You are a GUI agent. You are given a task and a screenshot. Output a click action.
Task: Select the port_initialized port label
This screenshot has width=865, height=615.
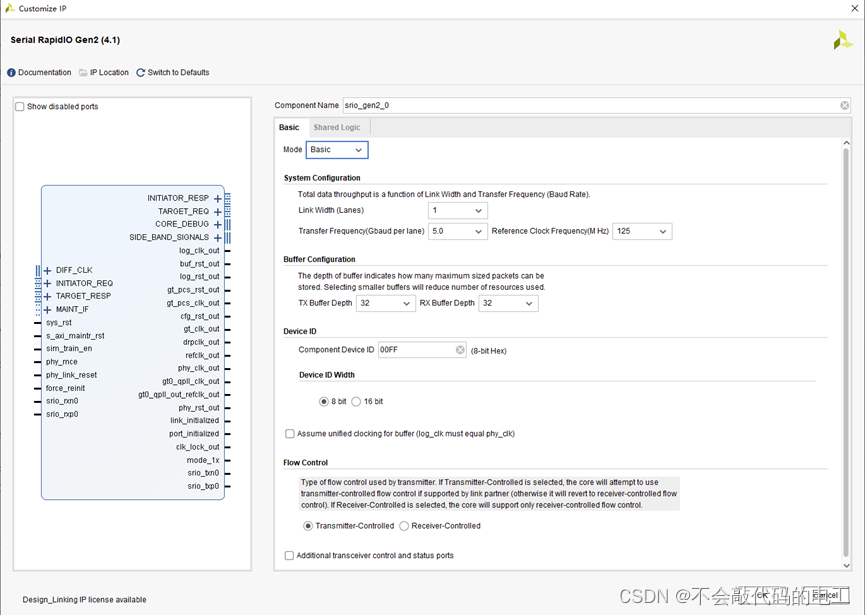[x=194, y=434]
